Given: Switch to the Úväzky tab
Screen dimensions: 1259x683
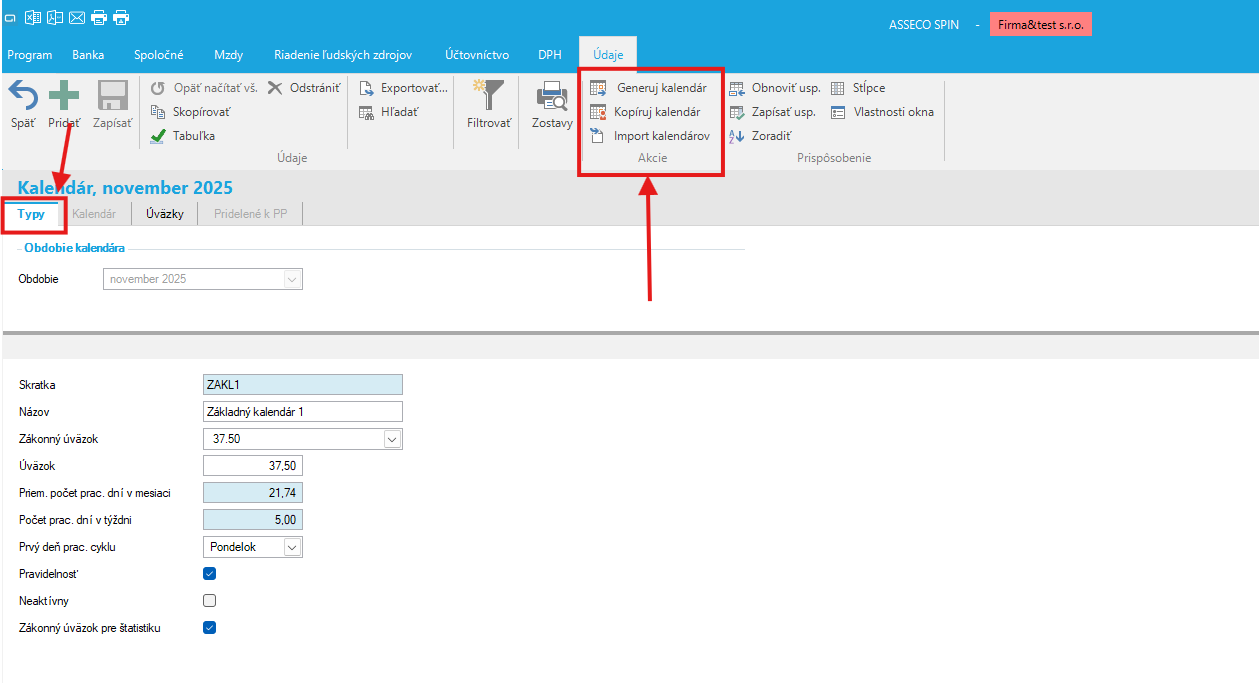Looking at the screenshot, I should tap(164, 214).
